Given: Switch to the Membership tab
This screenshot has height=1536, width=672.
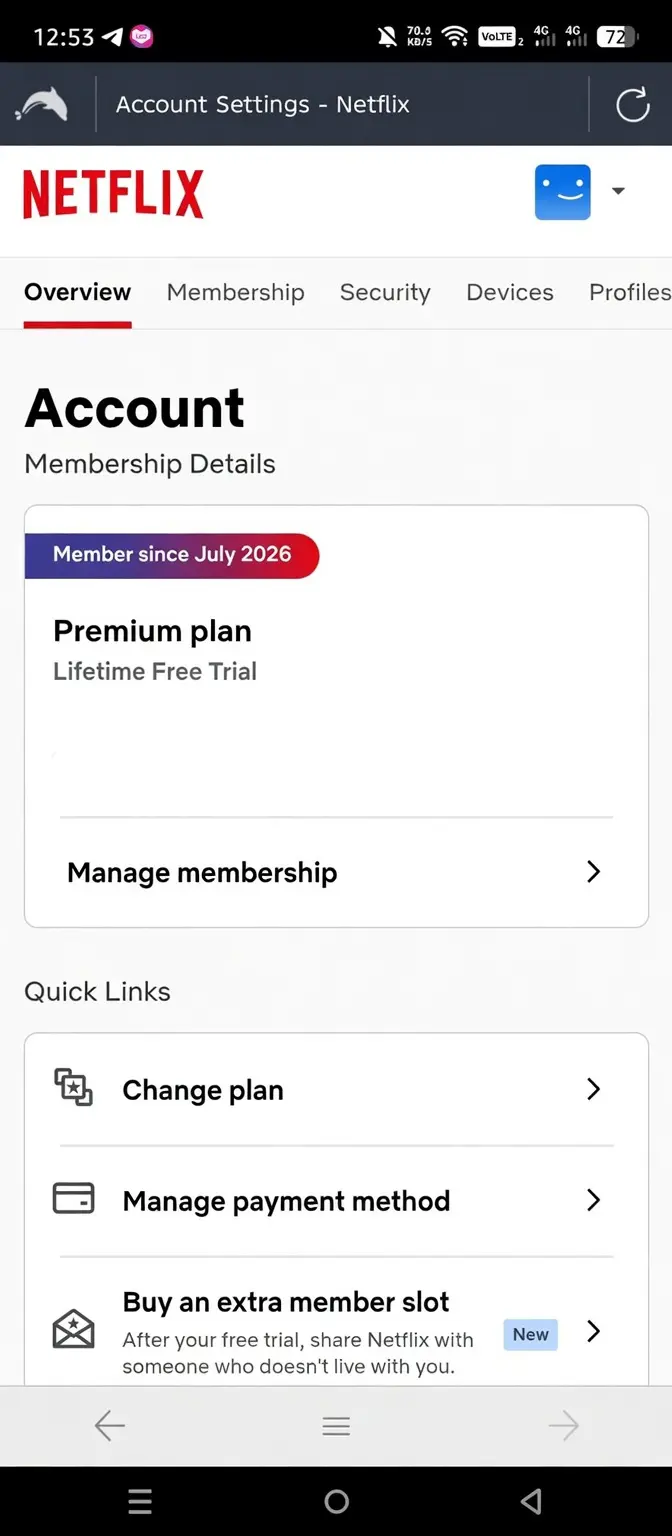Looking at the screenshot, I should pyautogui.click(x=235, y=292).
